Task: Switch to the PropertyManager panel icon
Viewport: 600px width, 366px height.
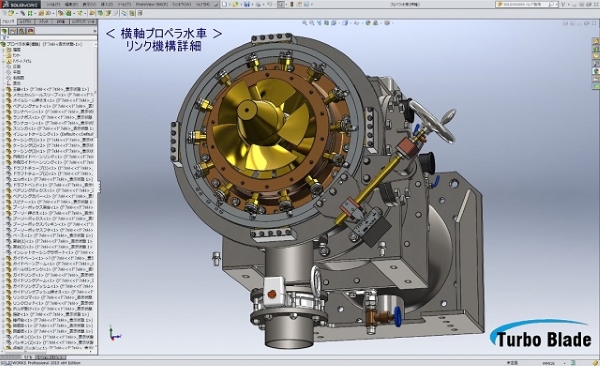Action: pos(13,31)
